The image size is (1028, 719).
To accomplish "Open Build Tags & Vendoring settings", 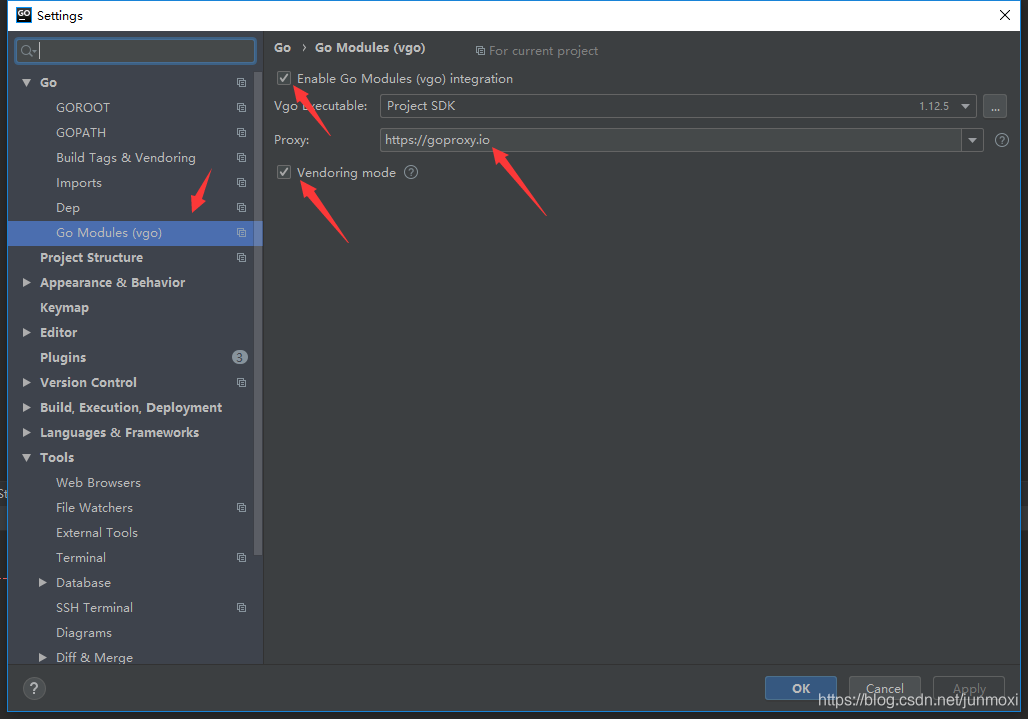I will (126, 157).
